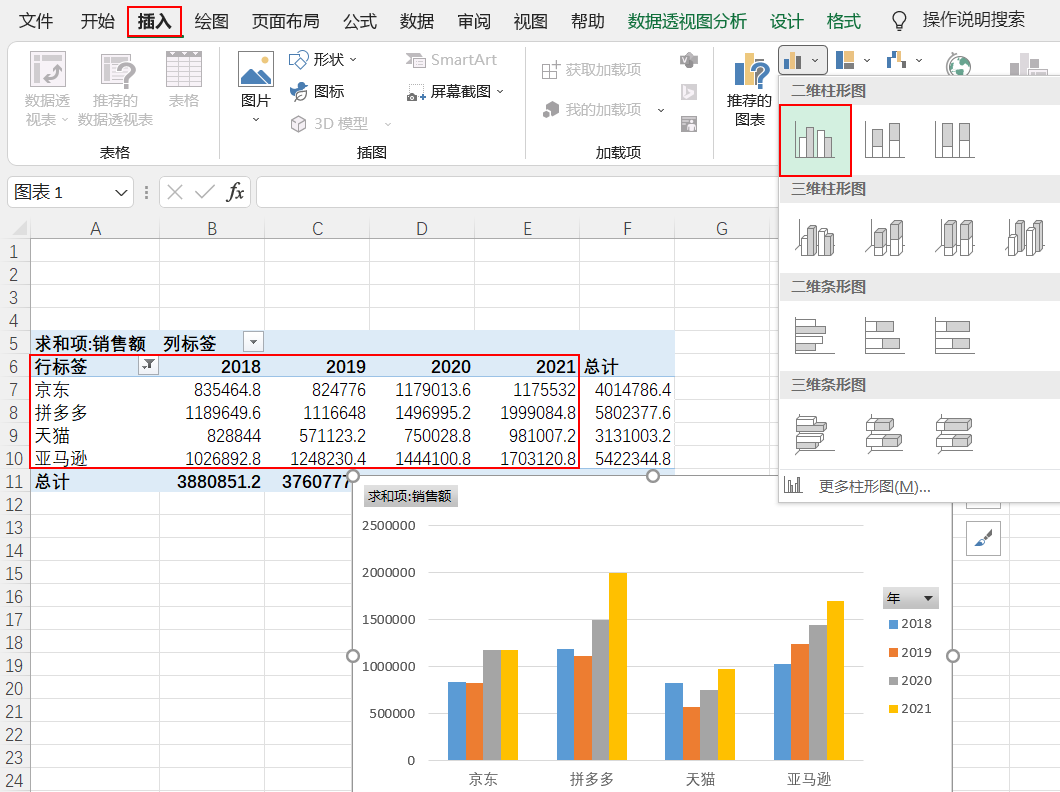Switch to the 页面布局 tab

coord(285,21)
